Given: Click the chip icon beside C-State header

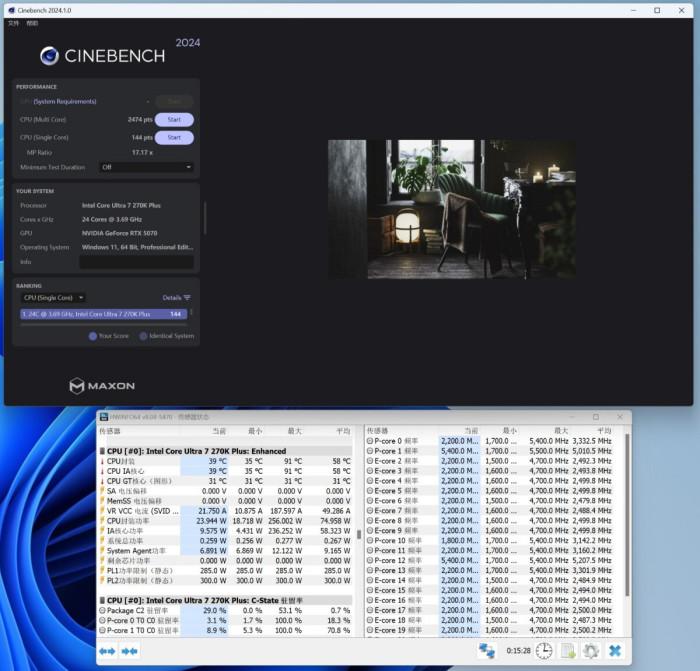Looking at the screenshot, I should [x=102, y=600].
